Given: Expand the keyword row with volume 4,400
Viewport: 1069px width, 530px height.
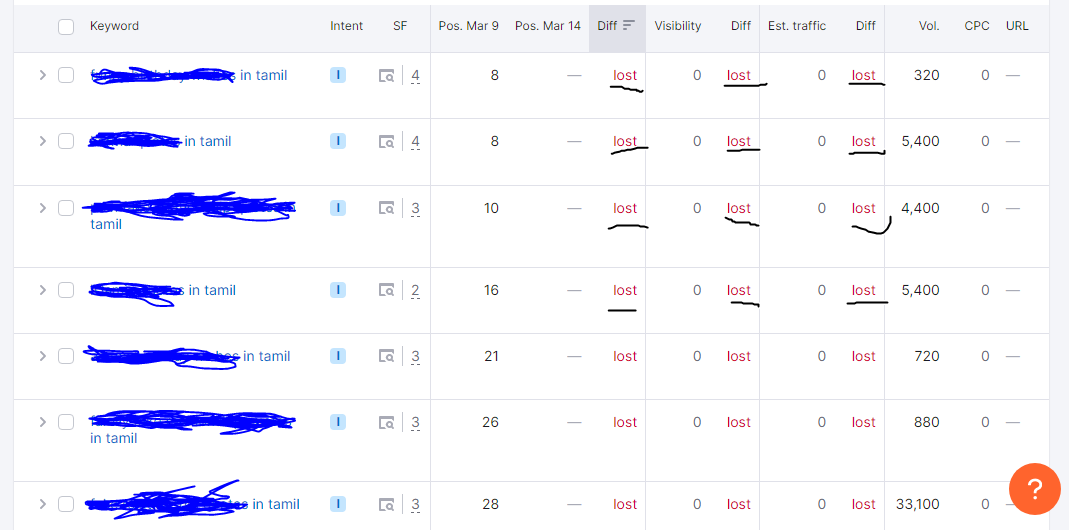Looking at the screenshot, I should (42, 208).
